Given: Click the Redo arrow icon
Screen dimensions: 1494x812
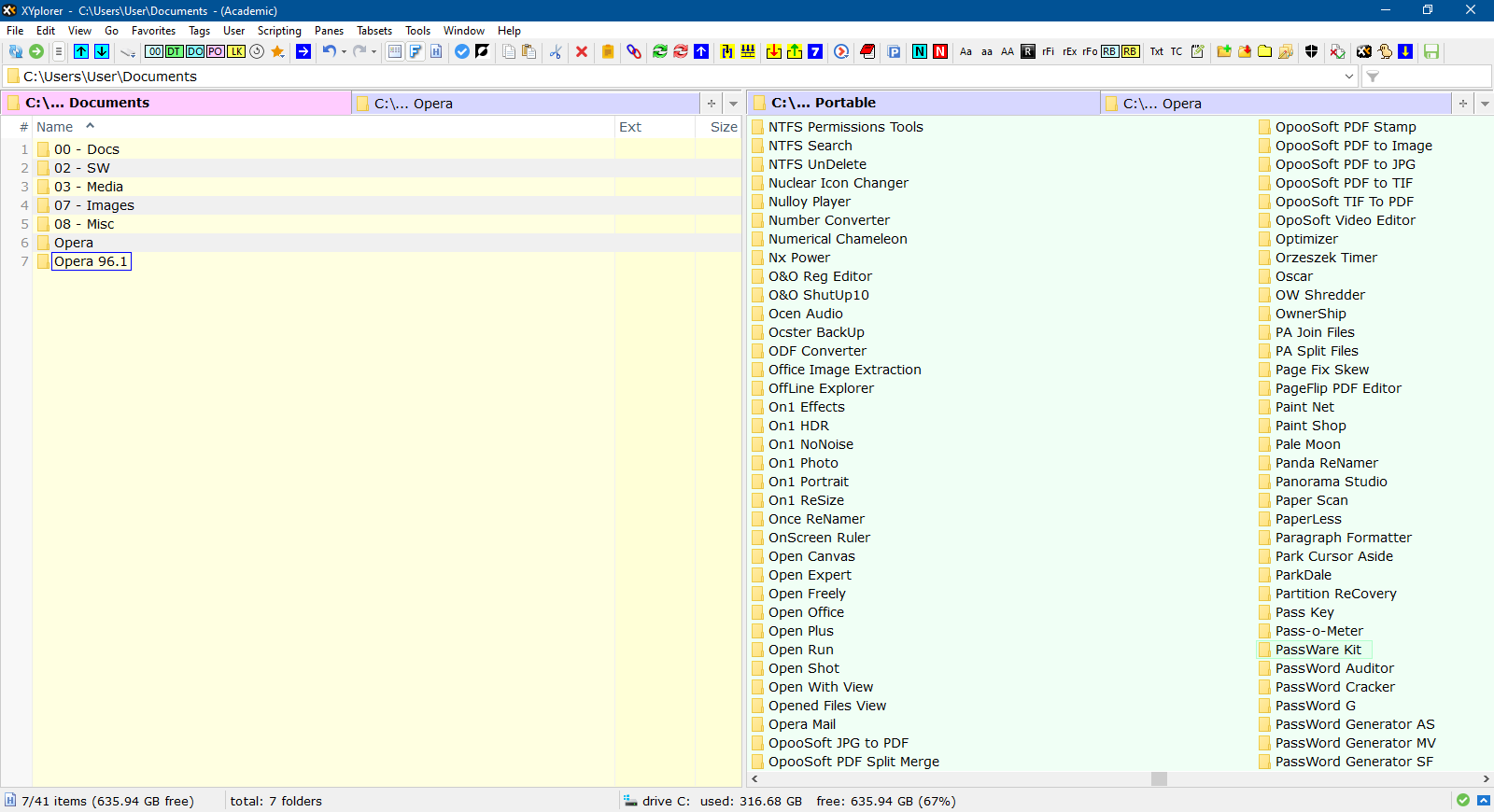Looking at the screenshot, I should point(359,51).
